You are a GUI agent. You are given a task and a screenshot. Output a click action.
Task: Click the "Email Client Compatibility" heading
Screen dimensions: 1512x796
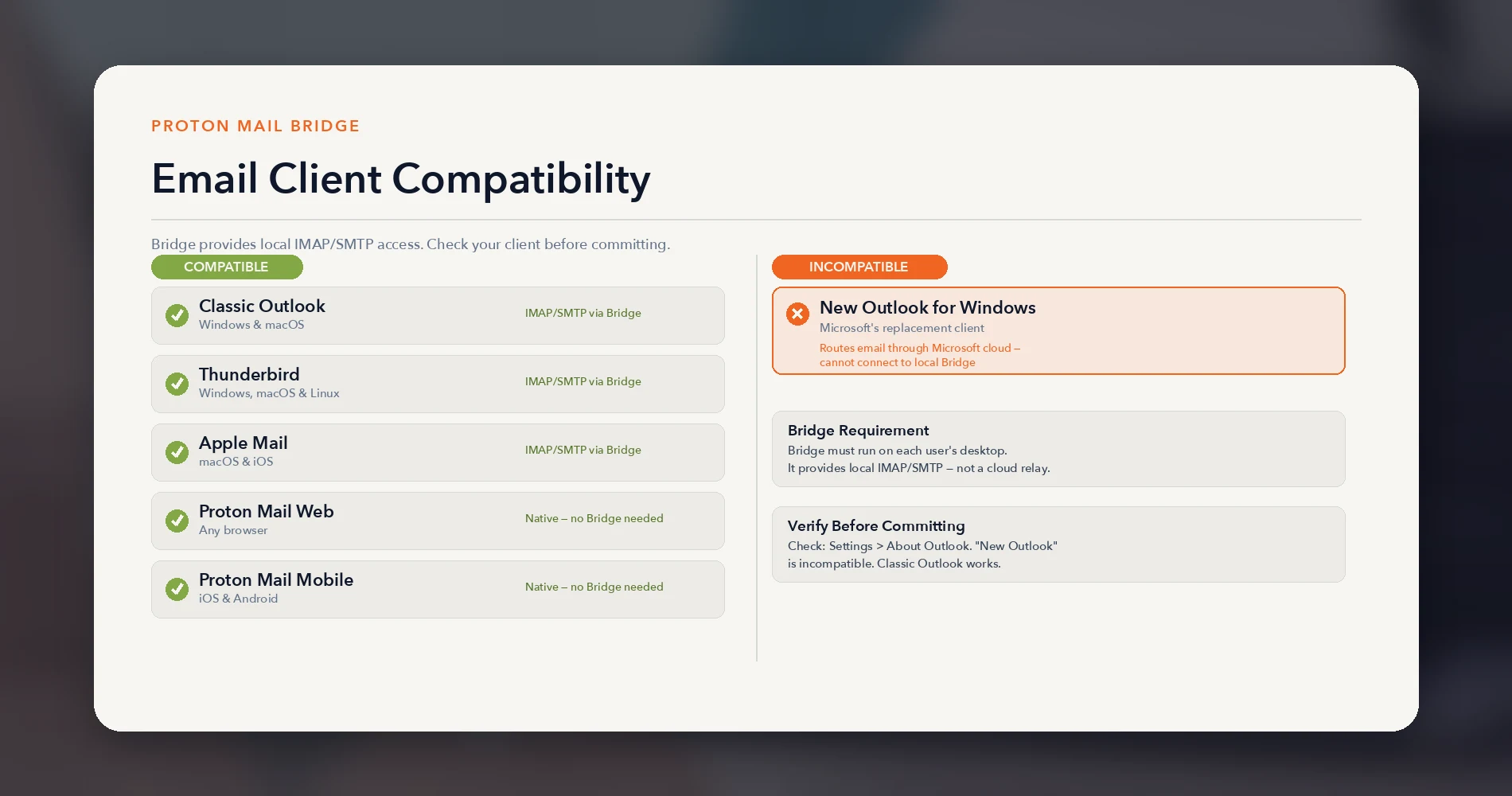(400, 179)
